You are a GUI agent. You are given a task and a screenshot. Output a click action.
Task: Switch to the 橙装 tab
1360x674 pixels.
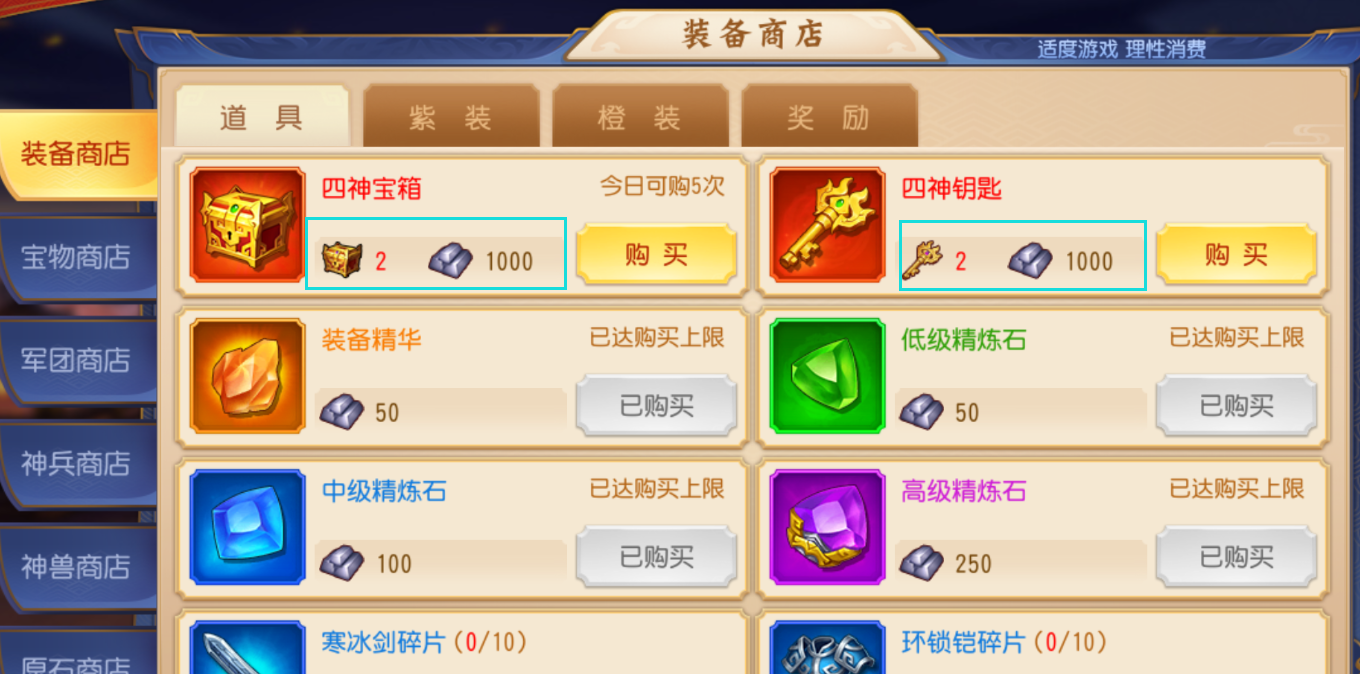coord(640,117)
